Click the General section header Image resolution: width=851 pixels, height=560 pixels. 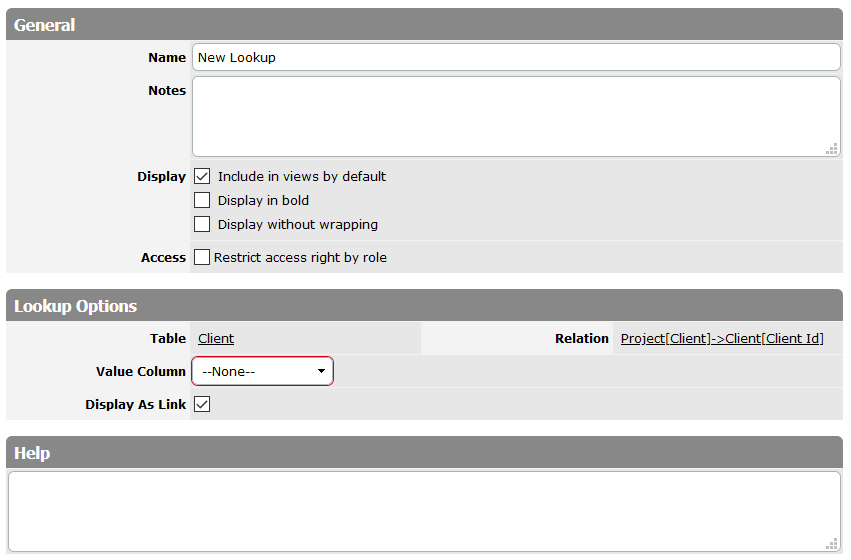coord(424,24)
